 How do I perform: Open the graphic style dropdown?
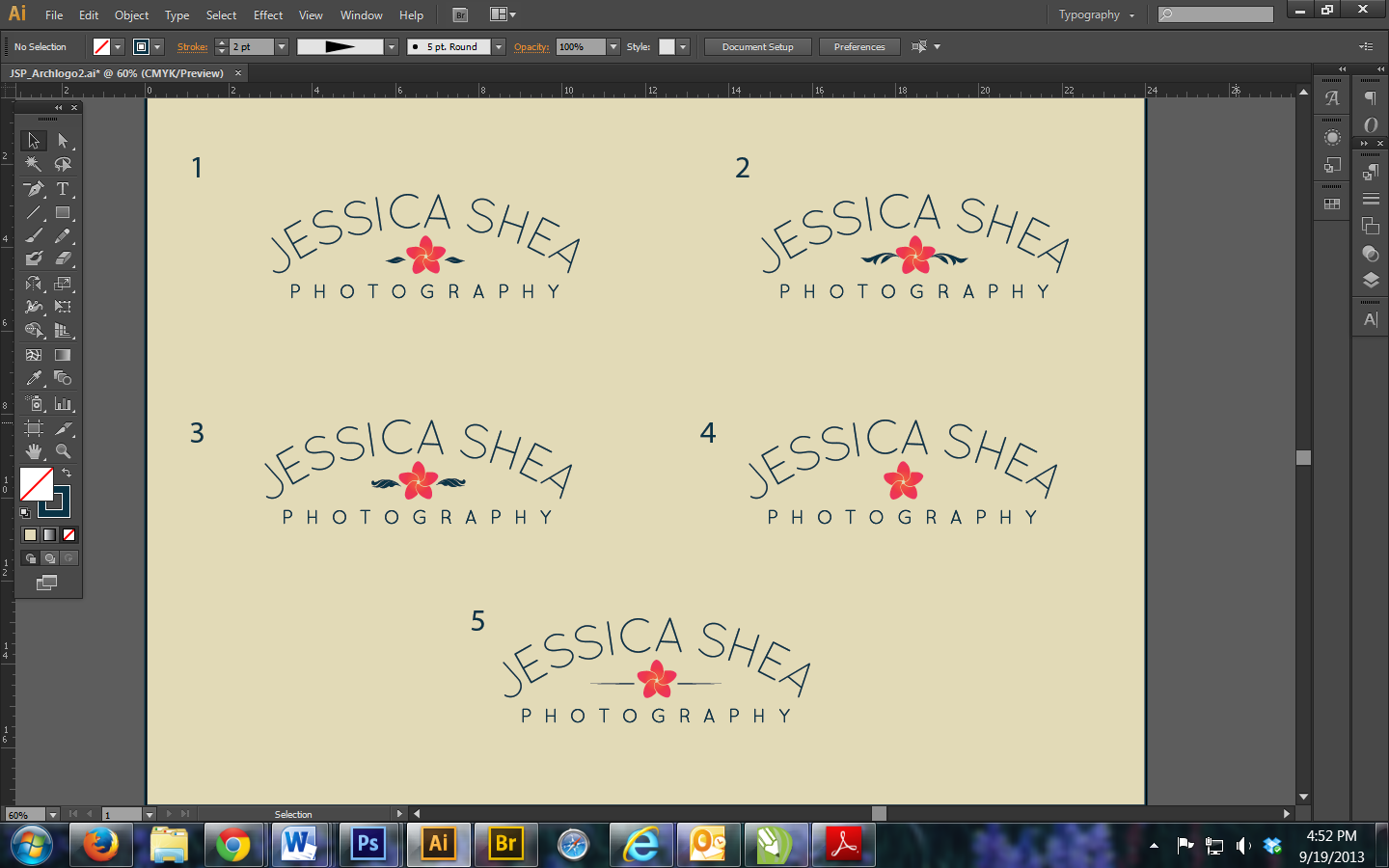(683, 46)
